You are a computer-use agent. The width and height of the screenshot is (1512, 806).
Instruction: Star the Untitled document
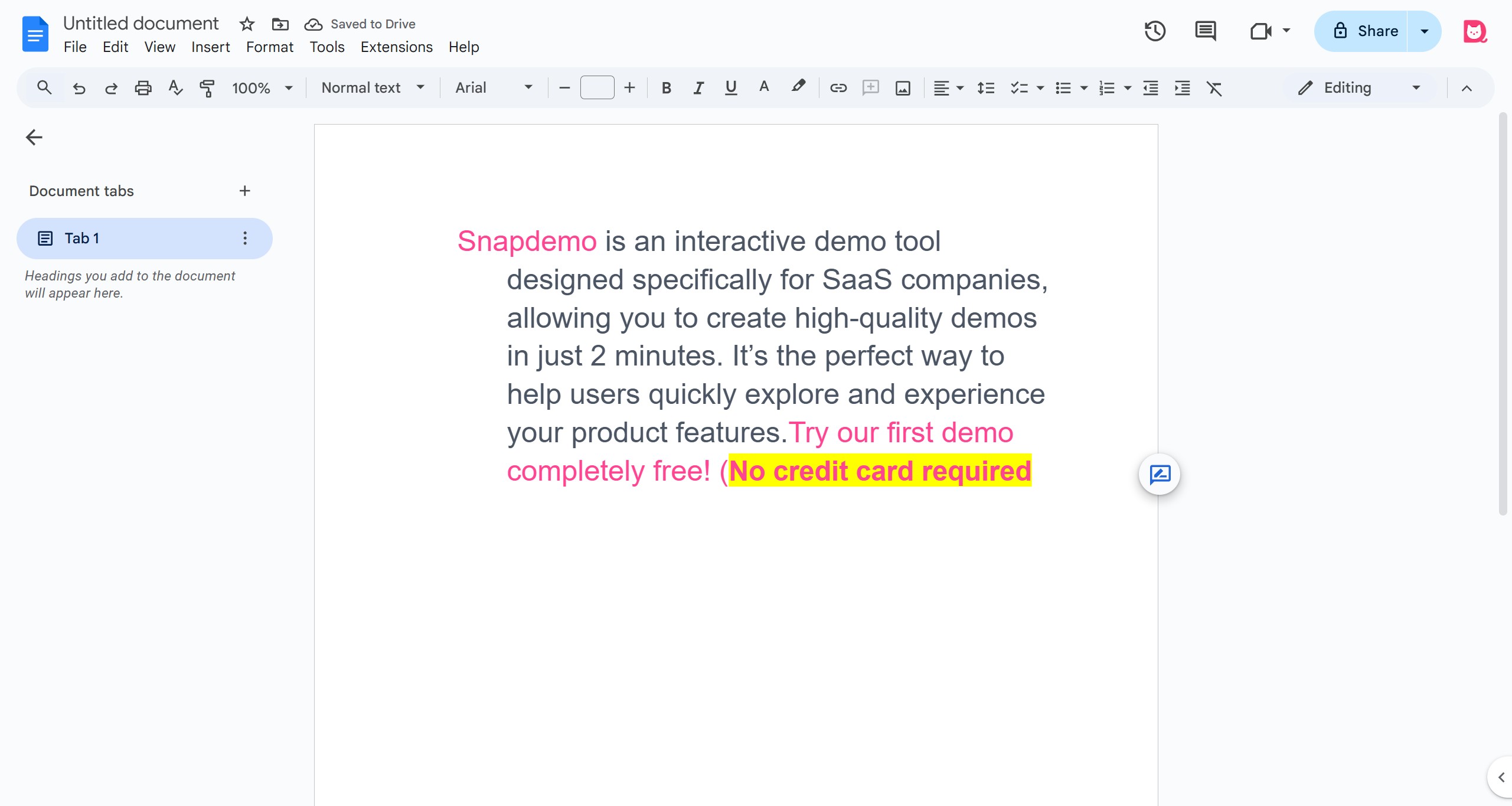247,24
